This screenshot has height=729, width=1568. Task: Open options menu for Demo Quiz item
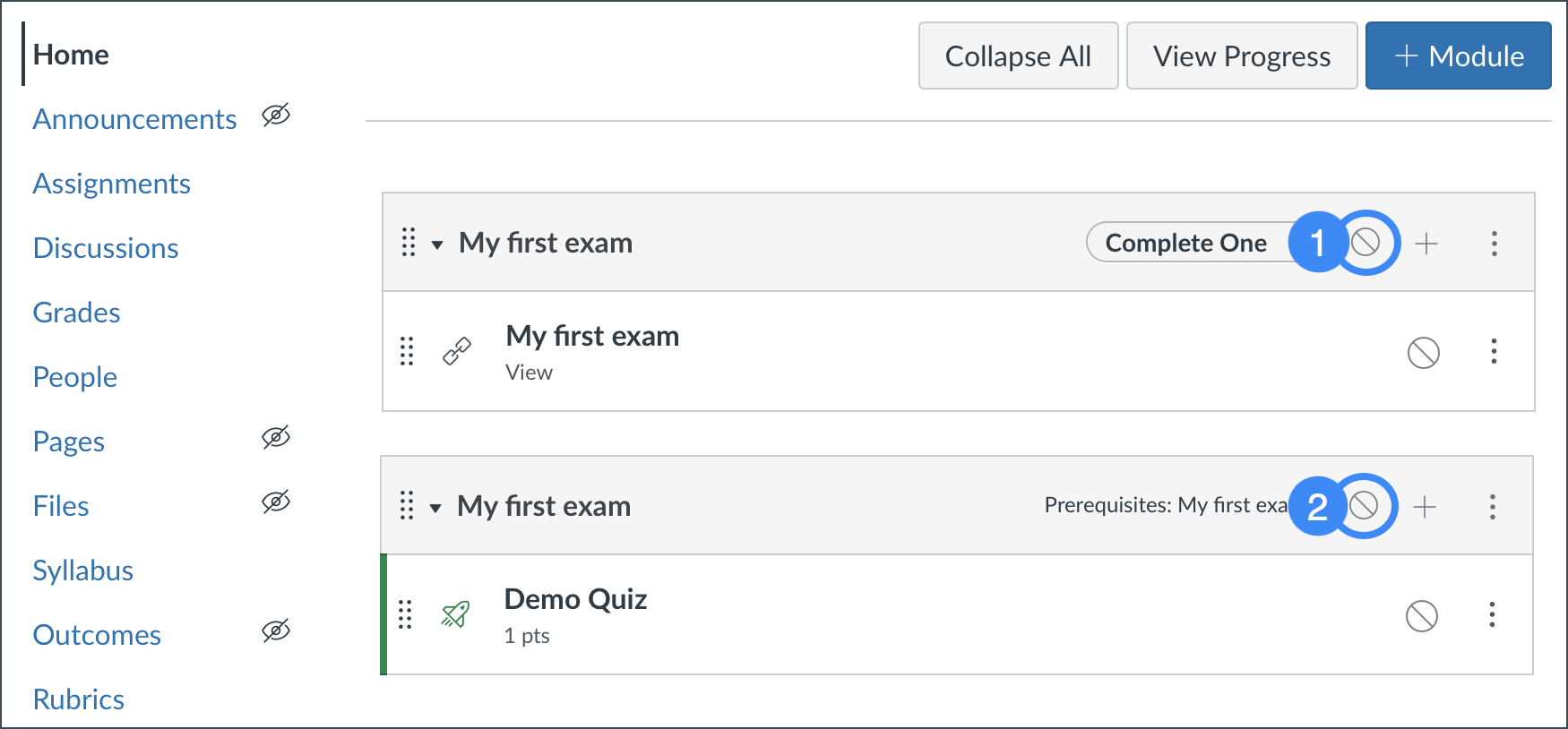pyautogui.click(x=1492, y=614)
